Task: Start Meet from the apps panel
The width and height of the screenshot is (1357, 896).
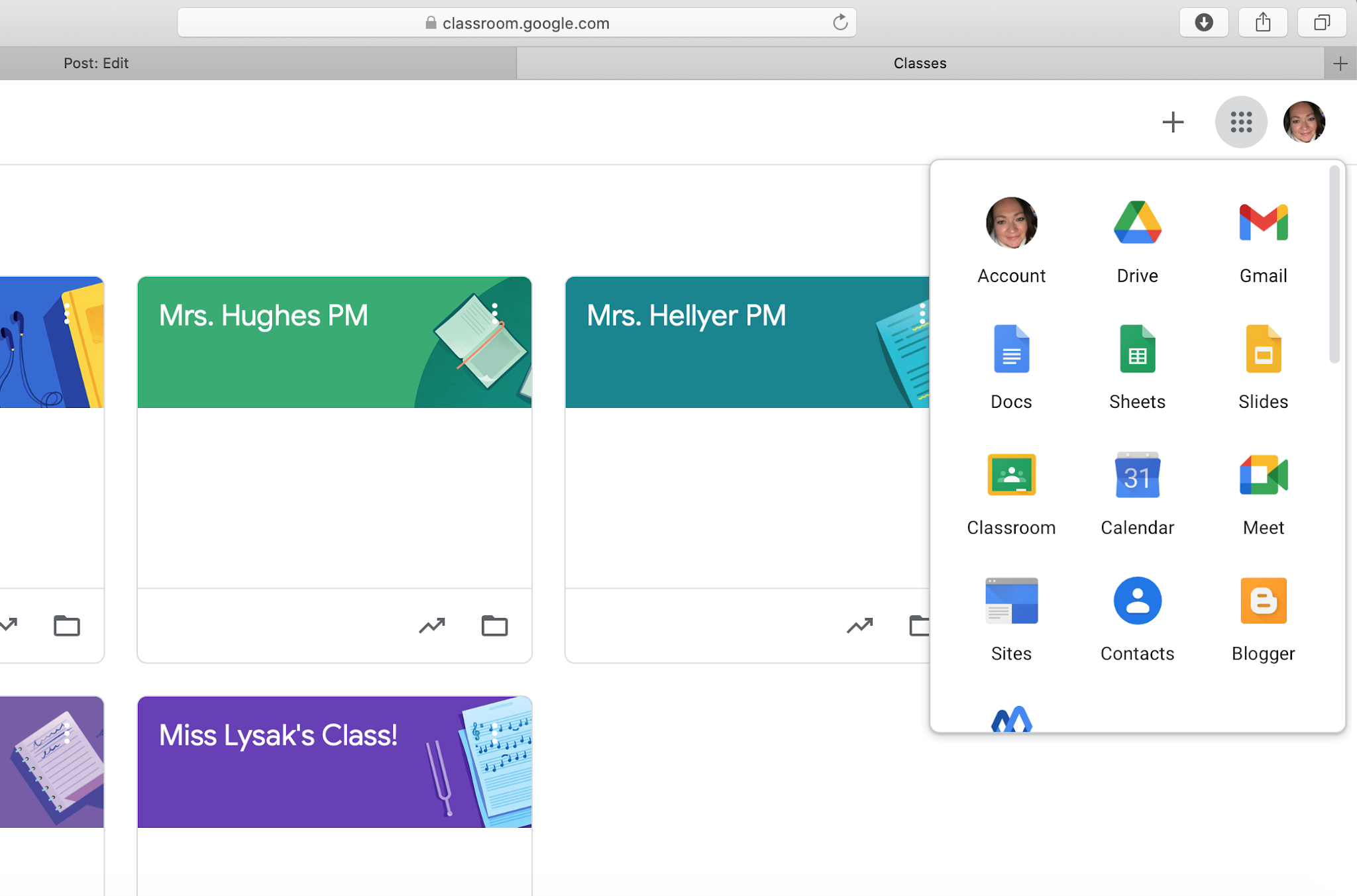Action: [x=1263, y=494]
